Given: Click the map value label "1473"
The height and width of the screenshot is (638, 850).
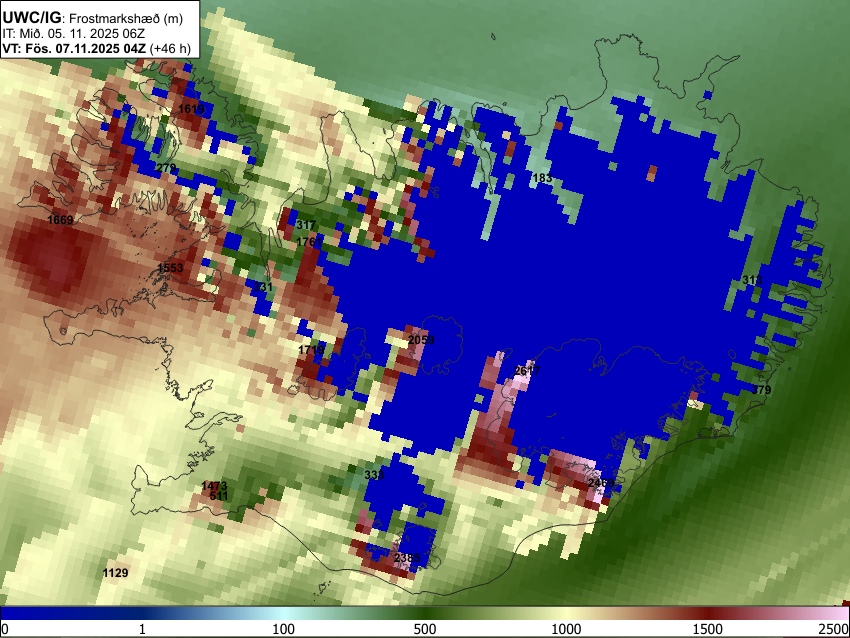Looking at the screenshot, I should tap(214, 486).
